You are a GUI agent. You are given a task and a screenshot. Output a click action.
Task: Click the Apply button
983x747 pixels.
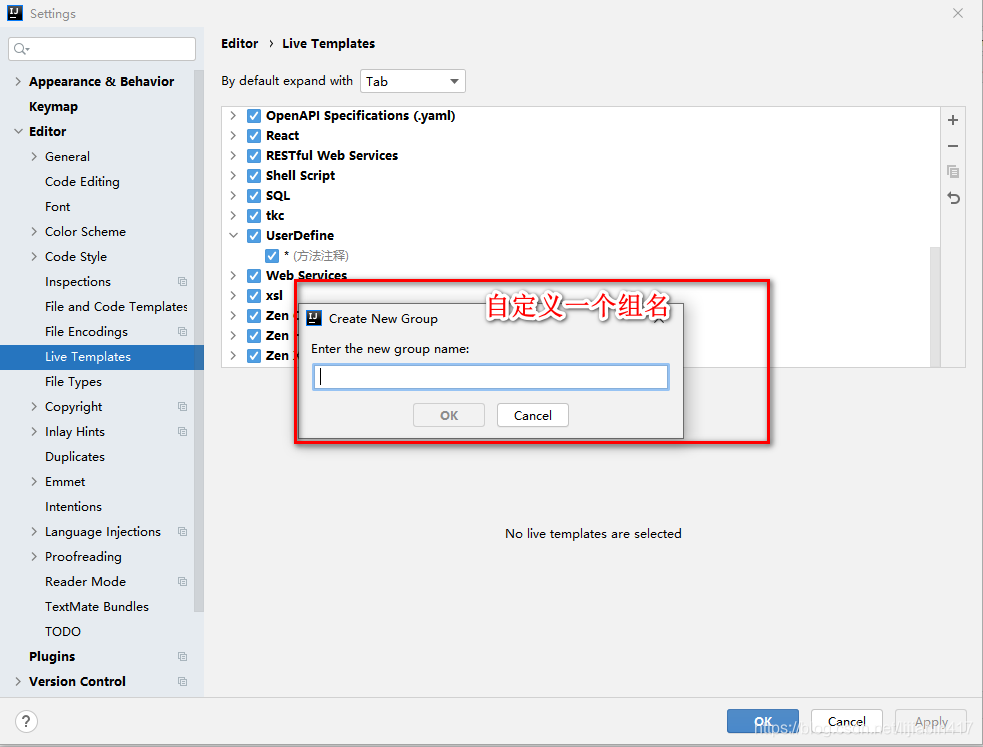931,721
